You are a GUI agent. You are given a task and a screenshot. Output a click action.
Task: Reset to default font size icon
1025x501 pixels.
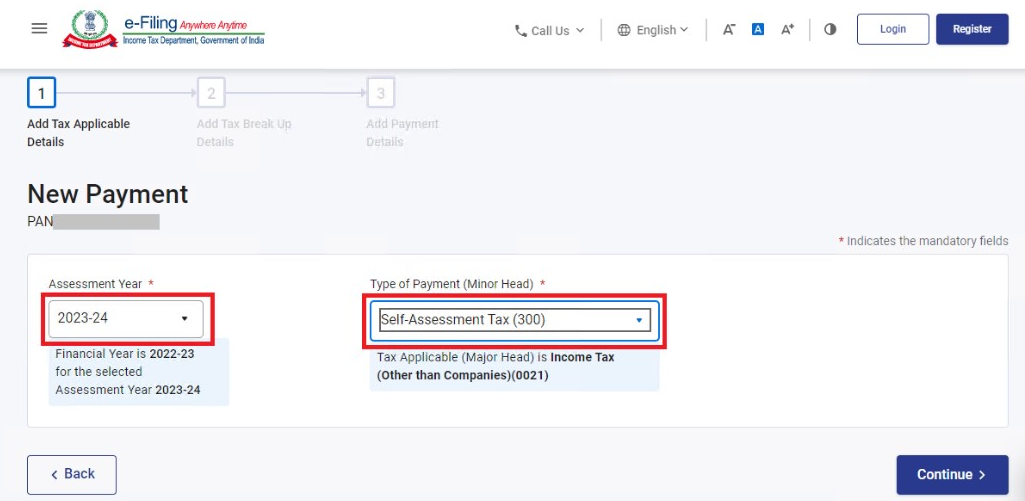(758, 30)
